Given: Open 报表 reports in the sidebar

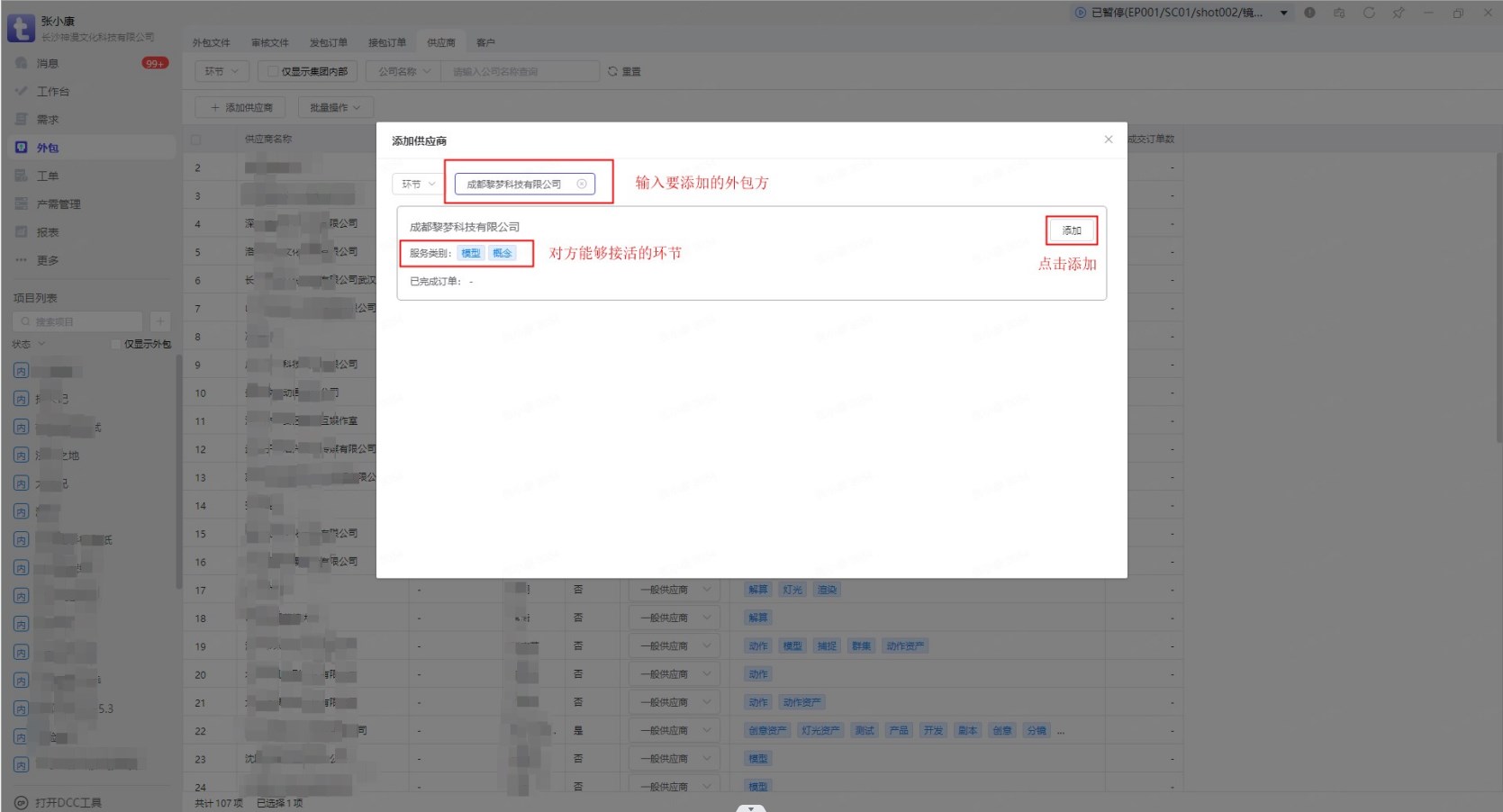Looking at the screenshot, I should (x=48, y=232).
